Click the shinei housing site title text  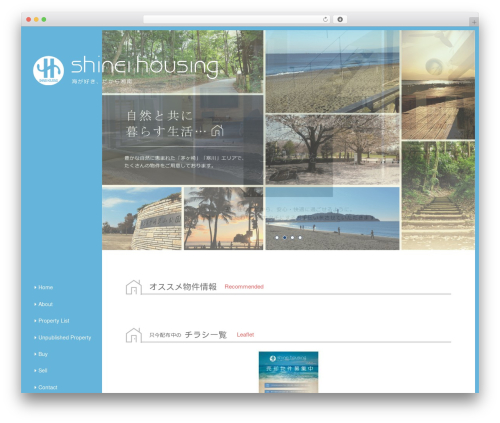coord(145,67)
